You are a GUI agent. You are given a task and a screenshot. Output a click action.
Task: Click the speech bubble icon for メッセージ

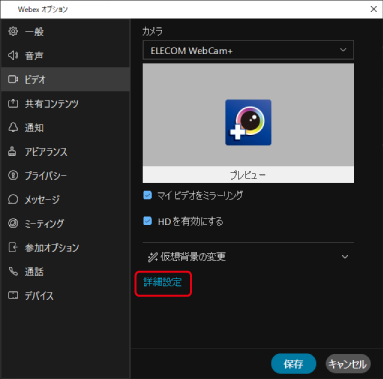click(13, 199)
